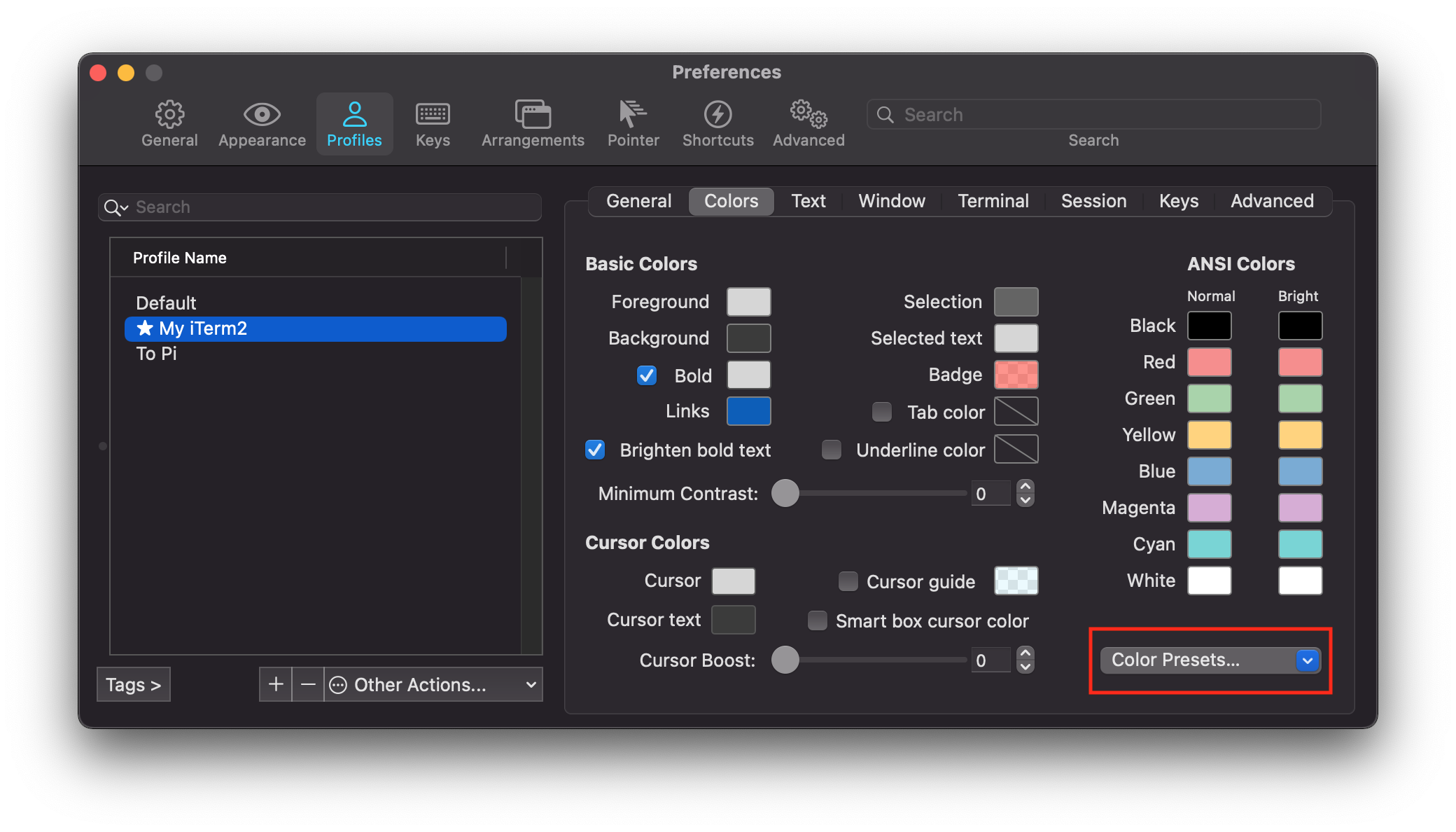Open the Links color swatch
1456x832 pixels.
pos(748,411)
